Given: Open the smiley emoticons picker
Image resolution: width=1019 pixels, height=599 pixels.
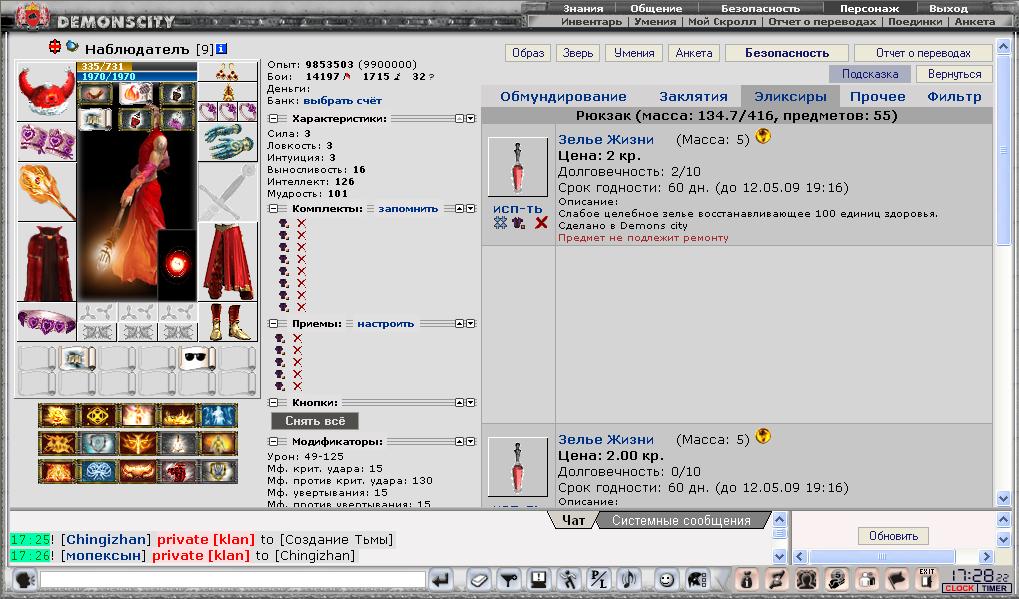Looking at the screenshot, I should (x=666, y=580).
